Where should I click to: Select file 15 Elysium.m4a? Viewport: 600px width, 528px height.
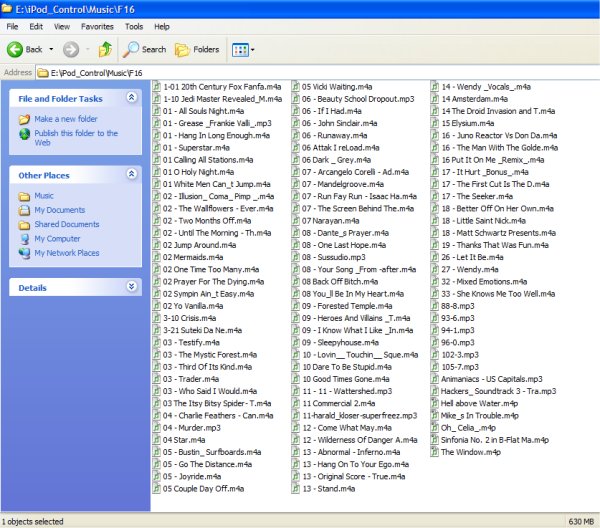(x=468, y=123)
